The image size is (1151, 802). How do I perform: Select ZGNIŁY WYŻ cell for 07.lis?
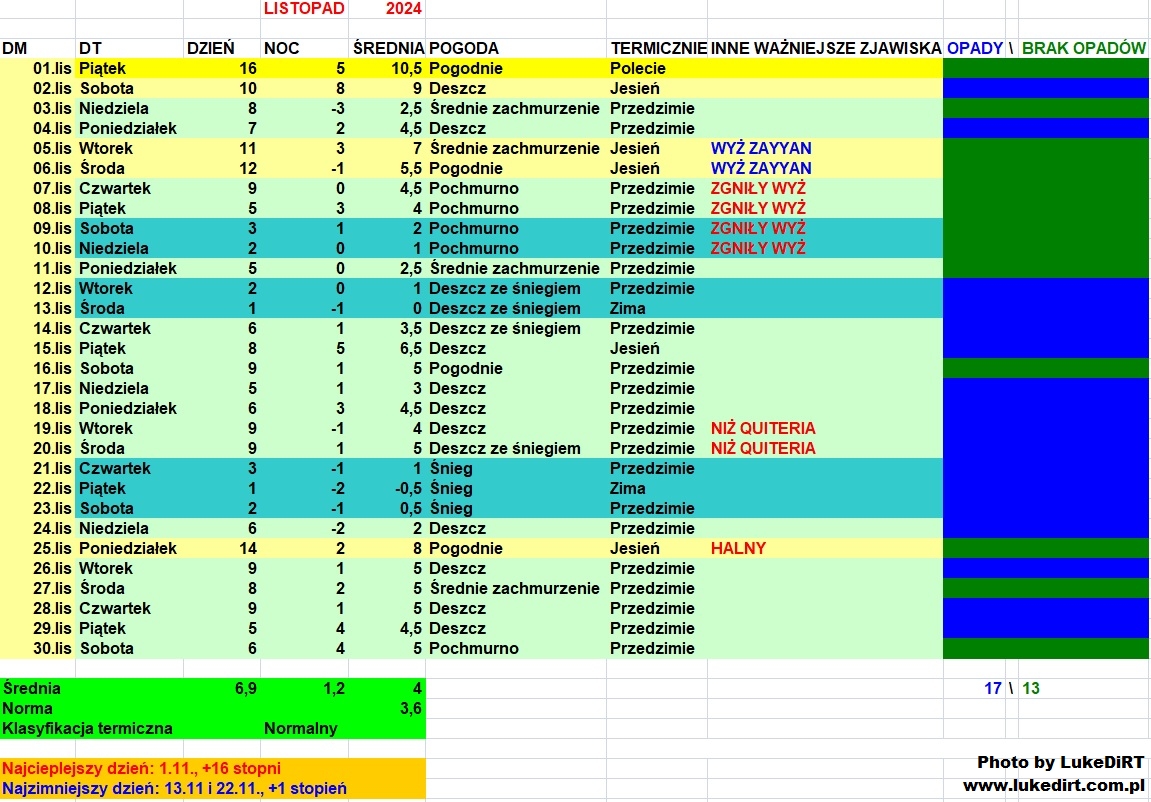click(758, 188)
